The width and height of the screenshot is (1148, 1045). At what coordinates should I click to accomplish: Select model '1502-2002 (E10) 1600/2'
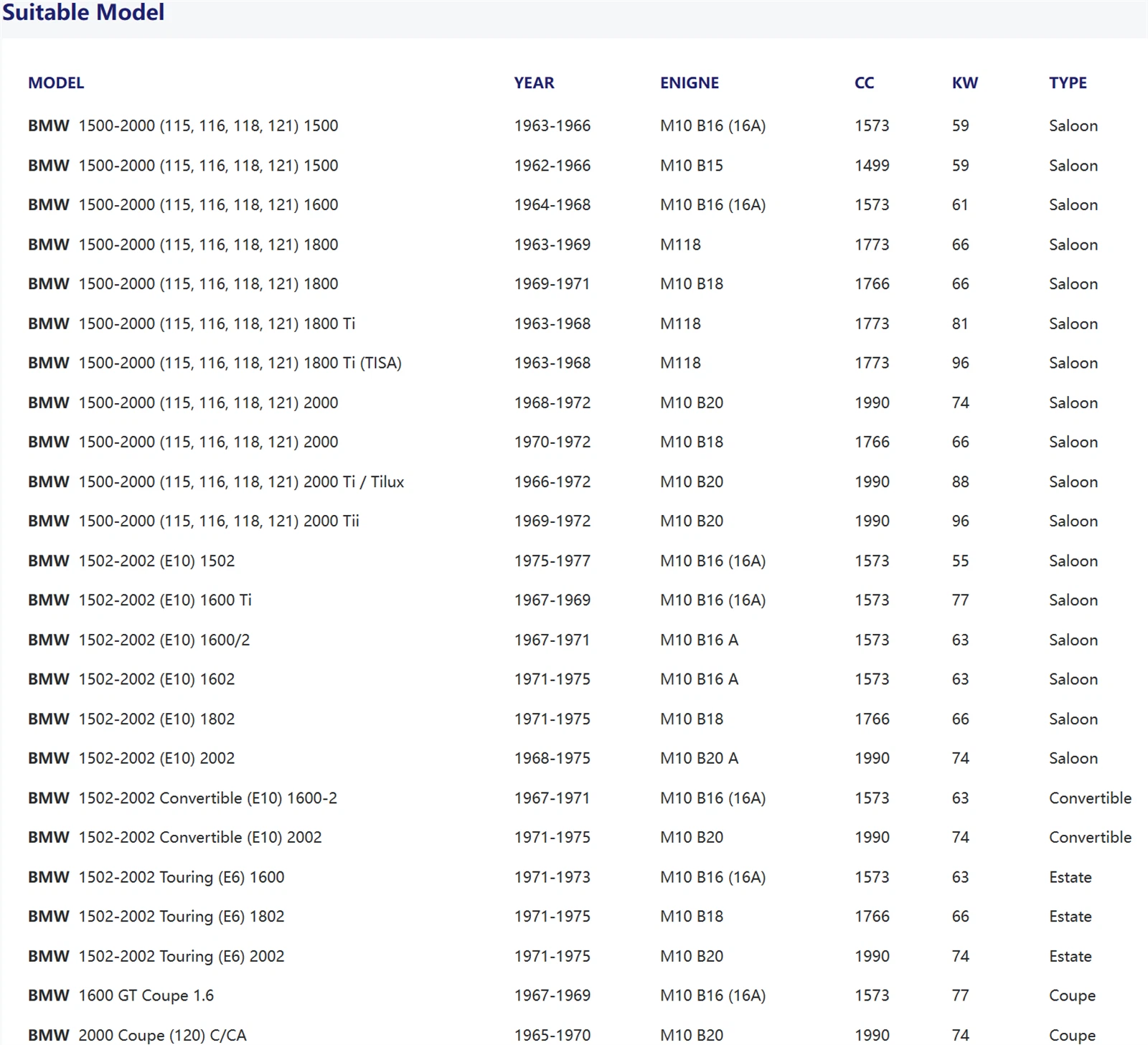139,640
